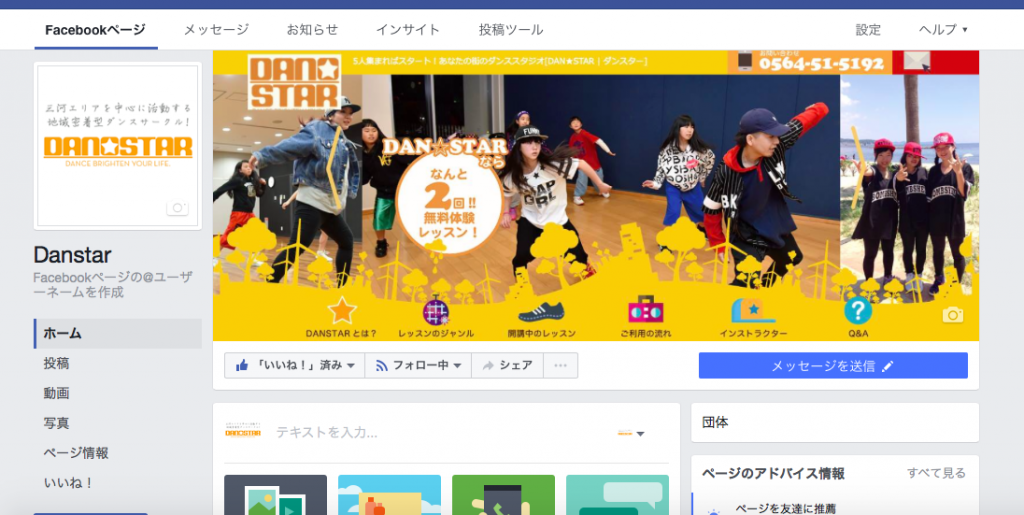Click the envelope mail icon in banner
The width and height of the screenshot is (1024, 515).
pos(917,61)
